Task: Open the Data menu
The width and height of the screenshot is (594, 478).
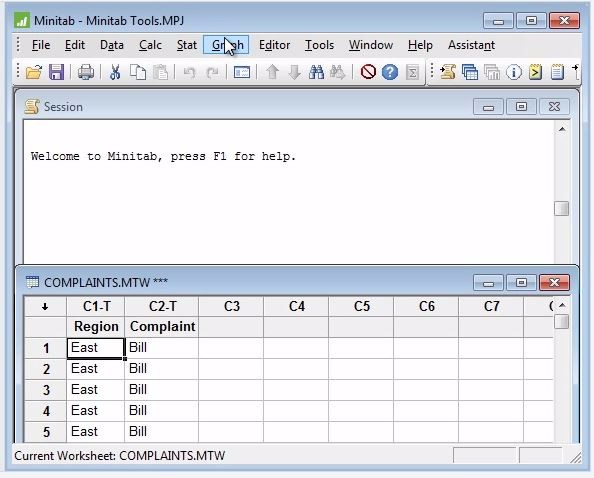Action: 111,45
